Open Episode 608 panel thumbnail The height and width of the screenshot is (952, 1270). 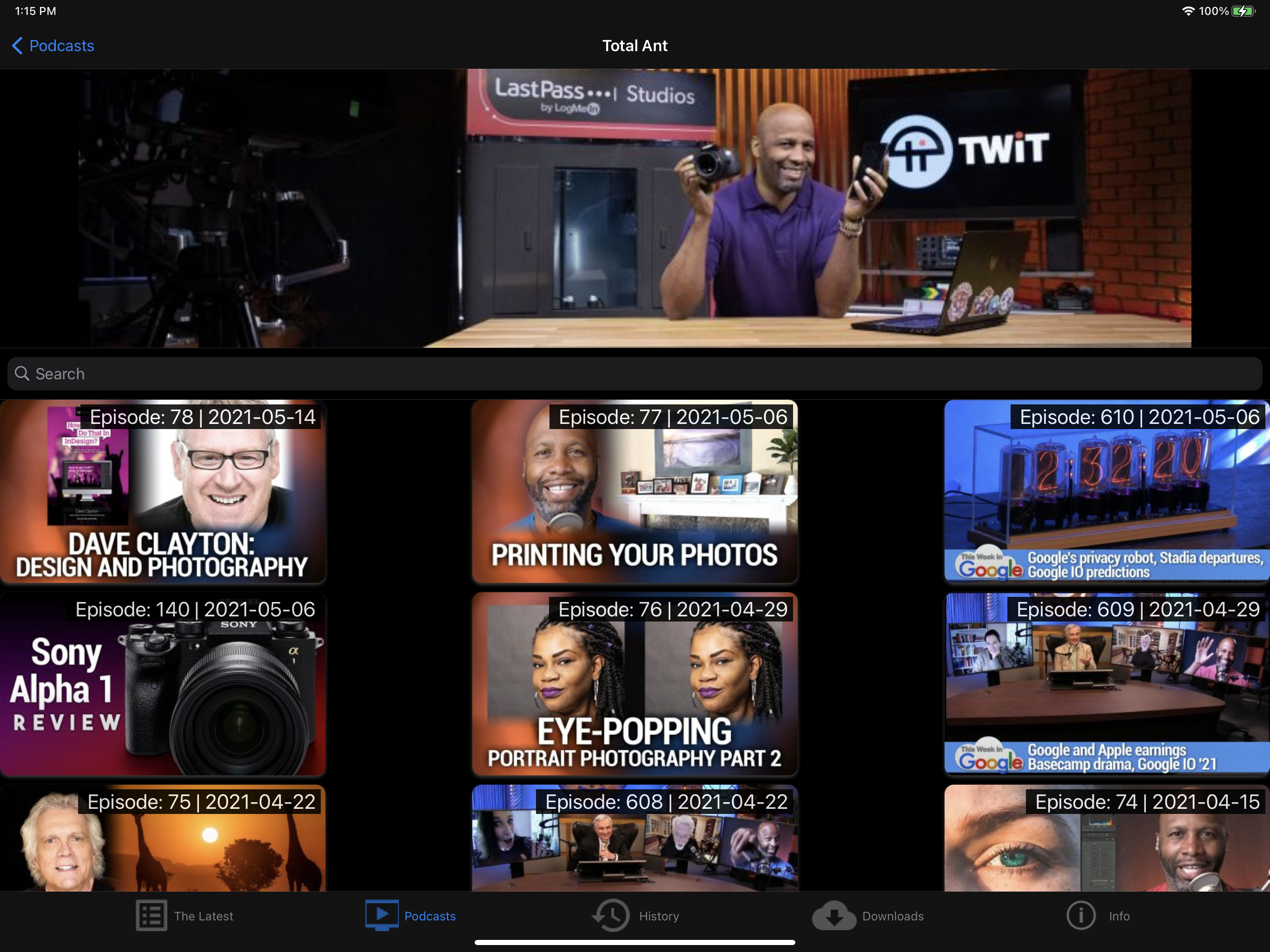tap(635, 838)
